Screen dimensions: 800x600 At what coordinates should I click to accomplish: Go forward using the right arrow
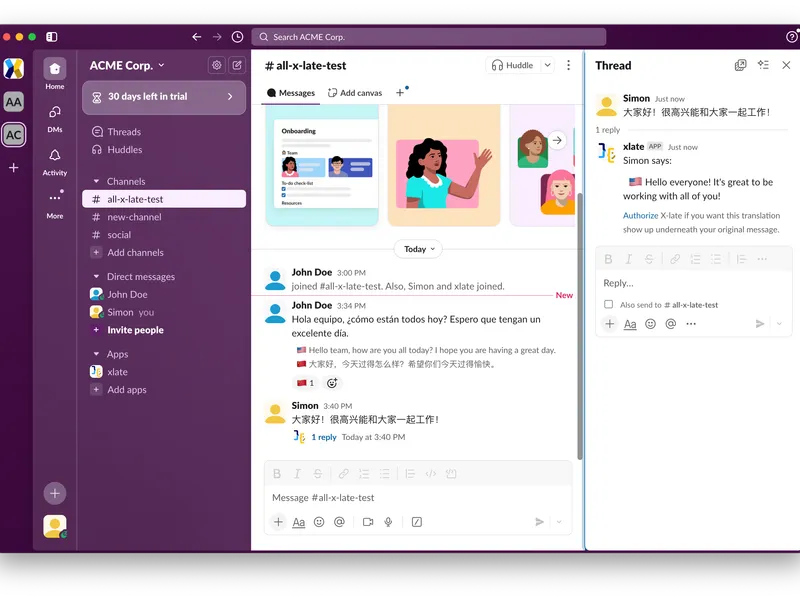point(217,37)
